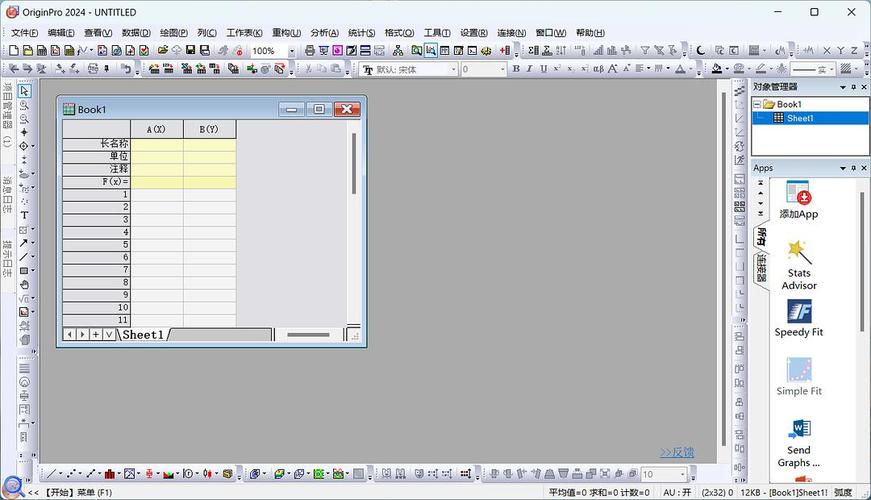Viewport: 871px width, 500px height.
Task: Open the font color swatch (A with color bar)
Action: pyautogui.click(x=680, y=69)
